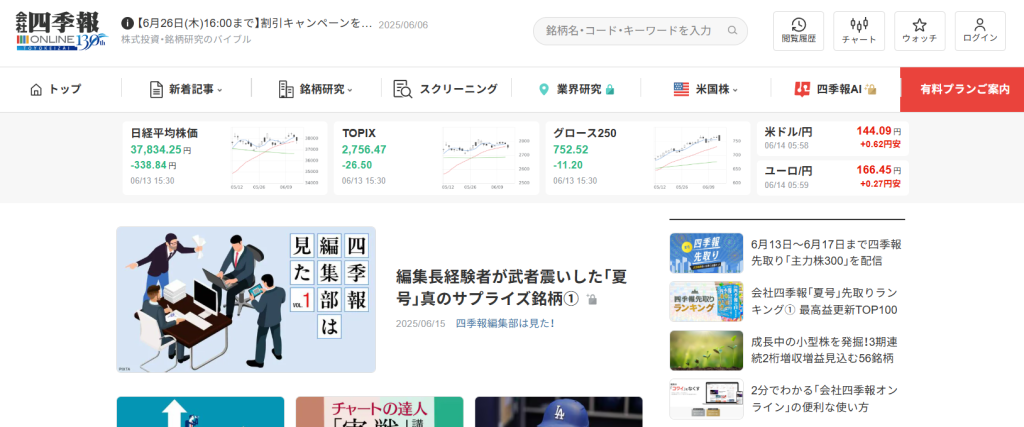Click the 銘柄名・コード search input field
Screen dimensions: 1024x427
[x=640, y=31]
